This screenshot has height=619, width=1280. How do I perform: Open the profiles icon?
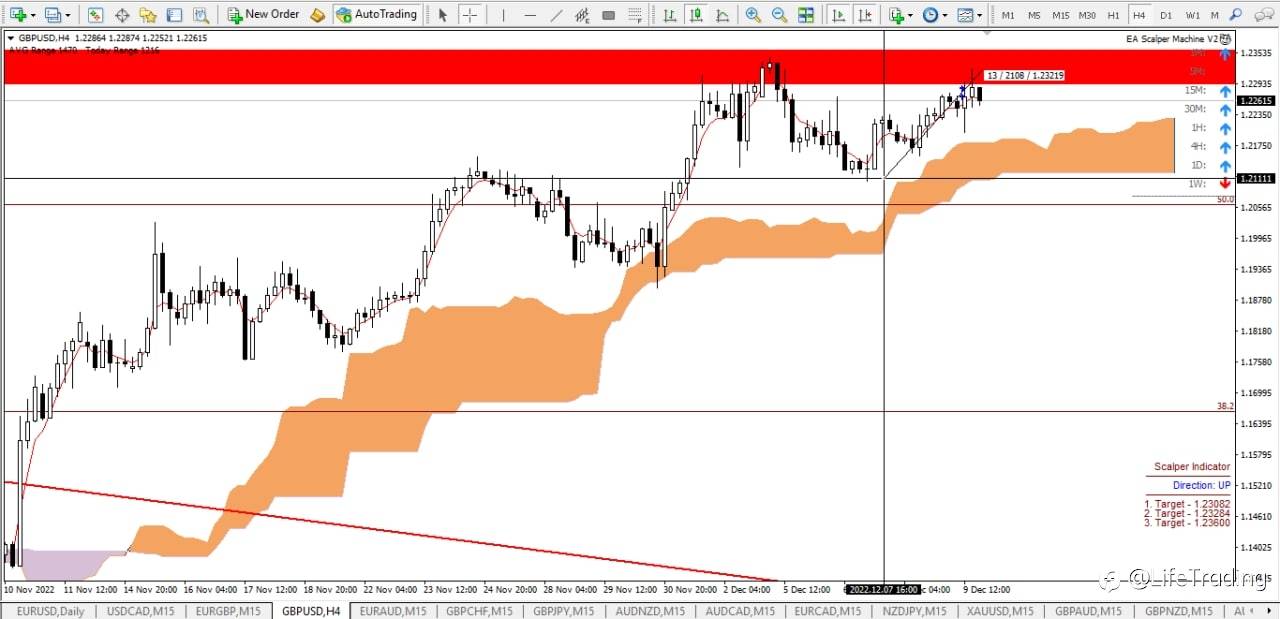tap(53, 15)
